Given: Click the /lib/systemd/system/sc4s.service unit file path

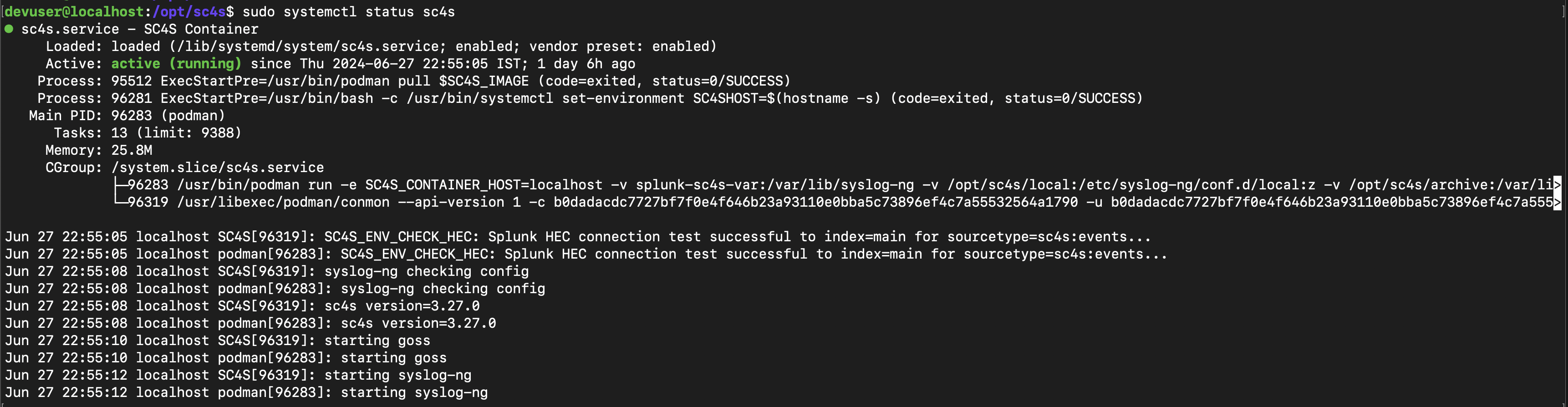Looking at the screenshot, I should click(307, 46).
